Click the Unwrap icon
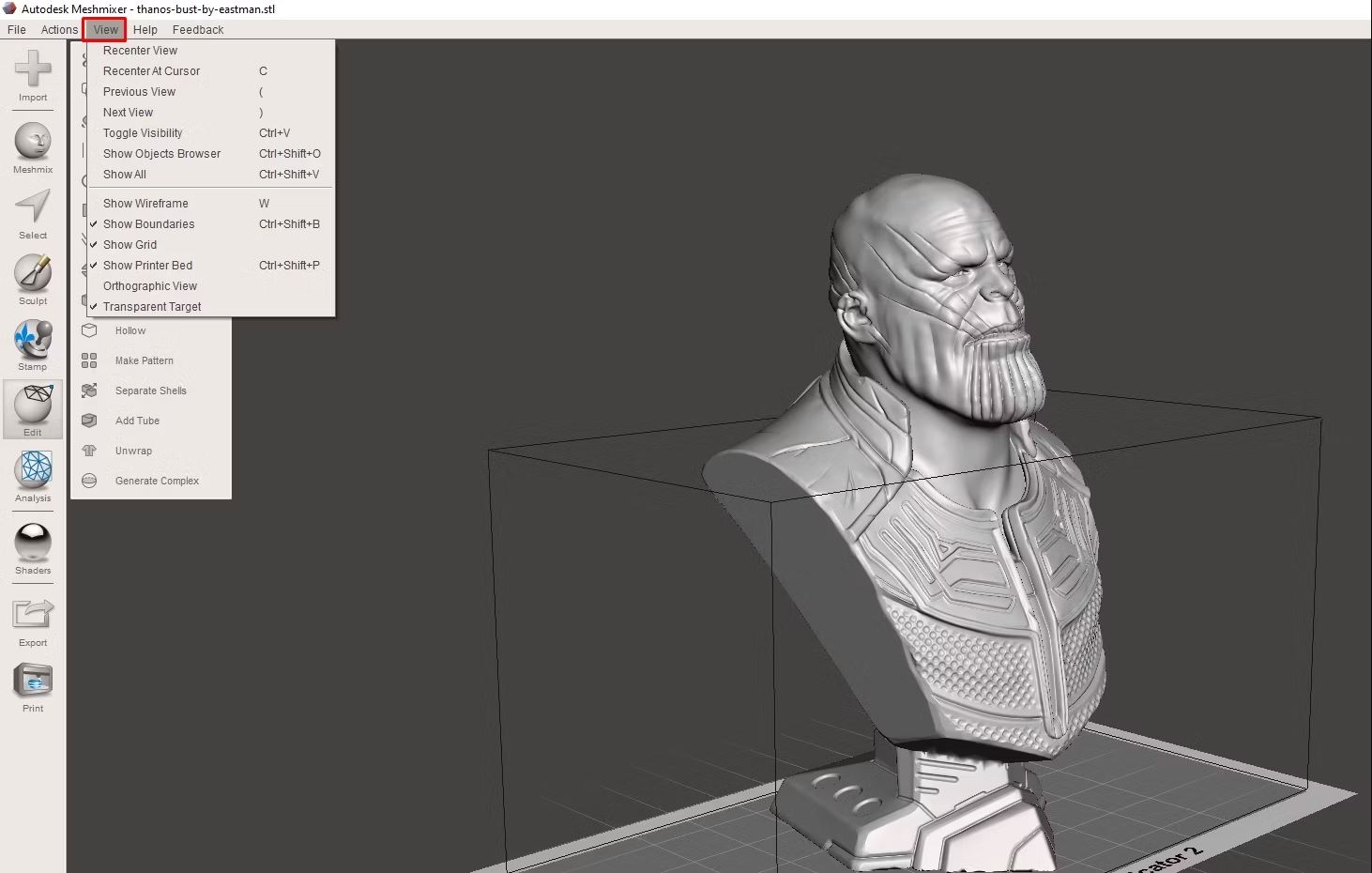 pos(89,451)
